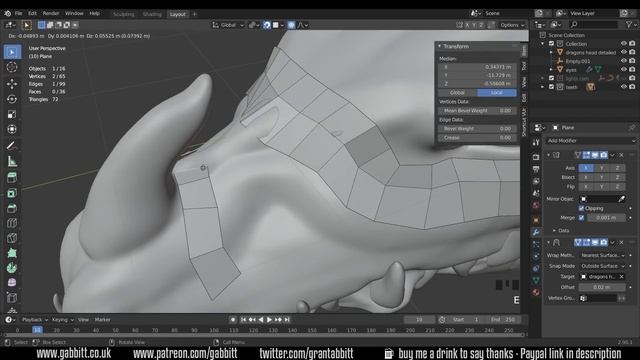Pick the Bevel tool
The image size is (640, 360).
(12, 208)
